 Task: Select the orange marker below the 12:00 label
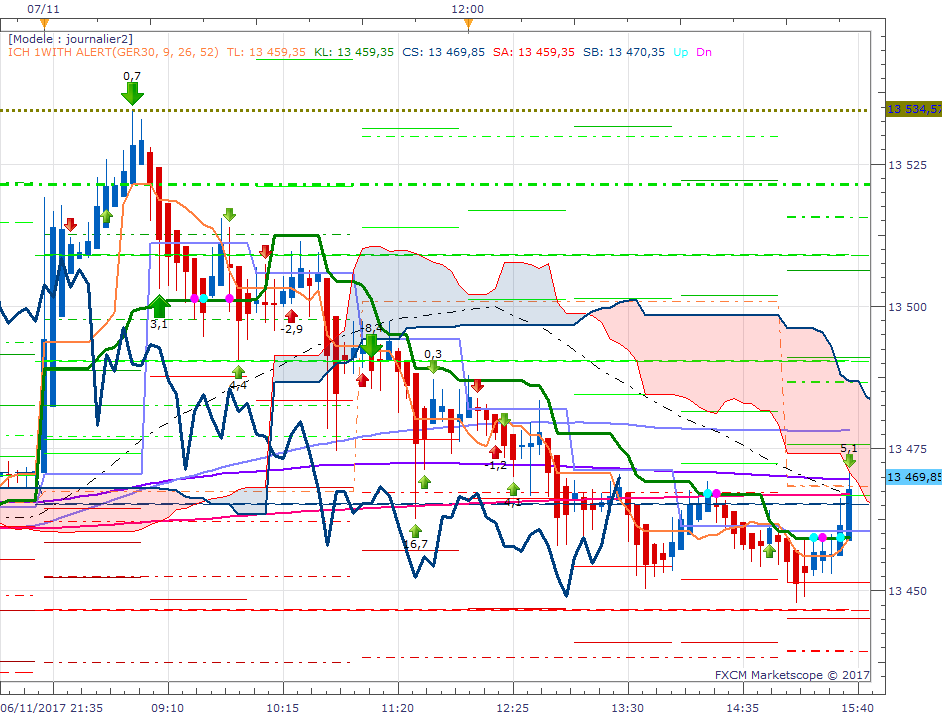[468, 24]
